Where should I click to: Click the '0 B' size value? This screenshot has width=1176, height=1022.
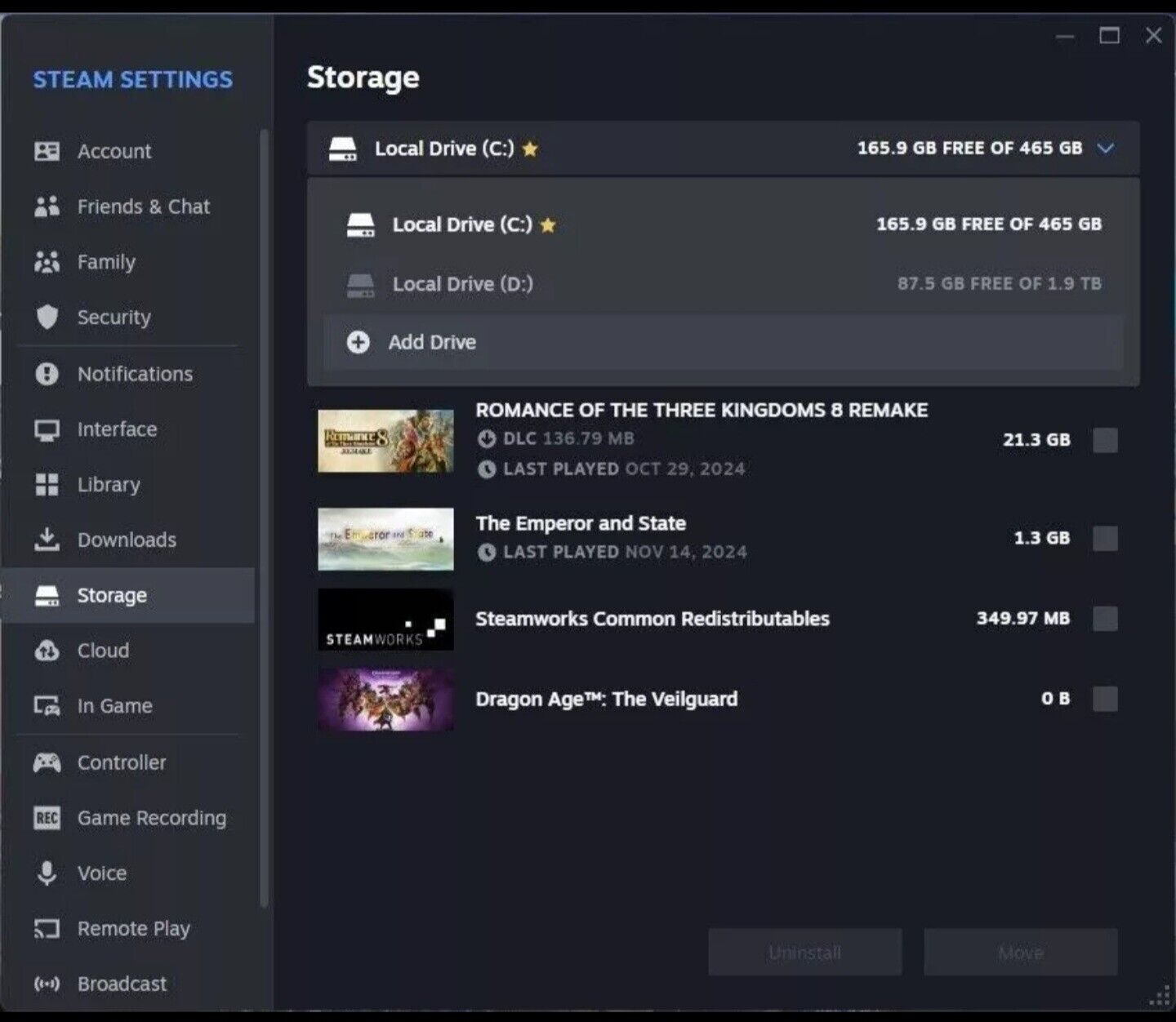coord(1055,699)
